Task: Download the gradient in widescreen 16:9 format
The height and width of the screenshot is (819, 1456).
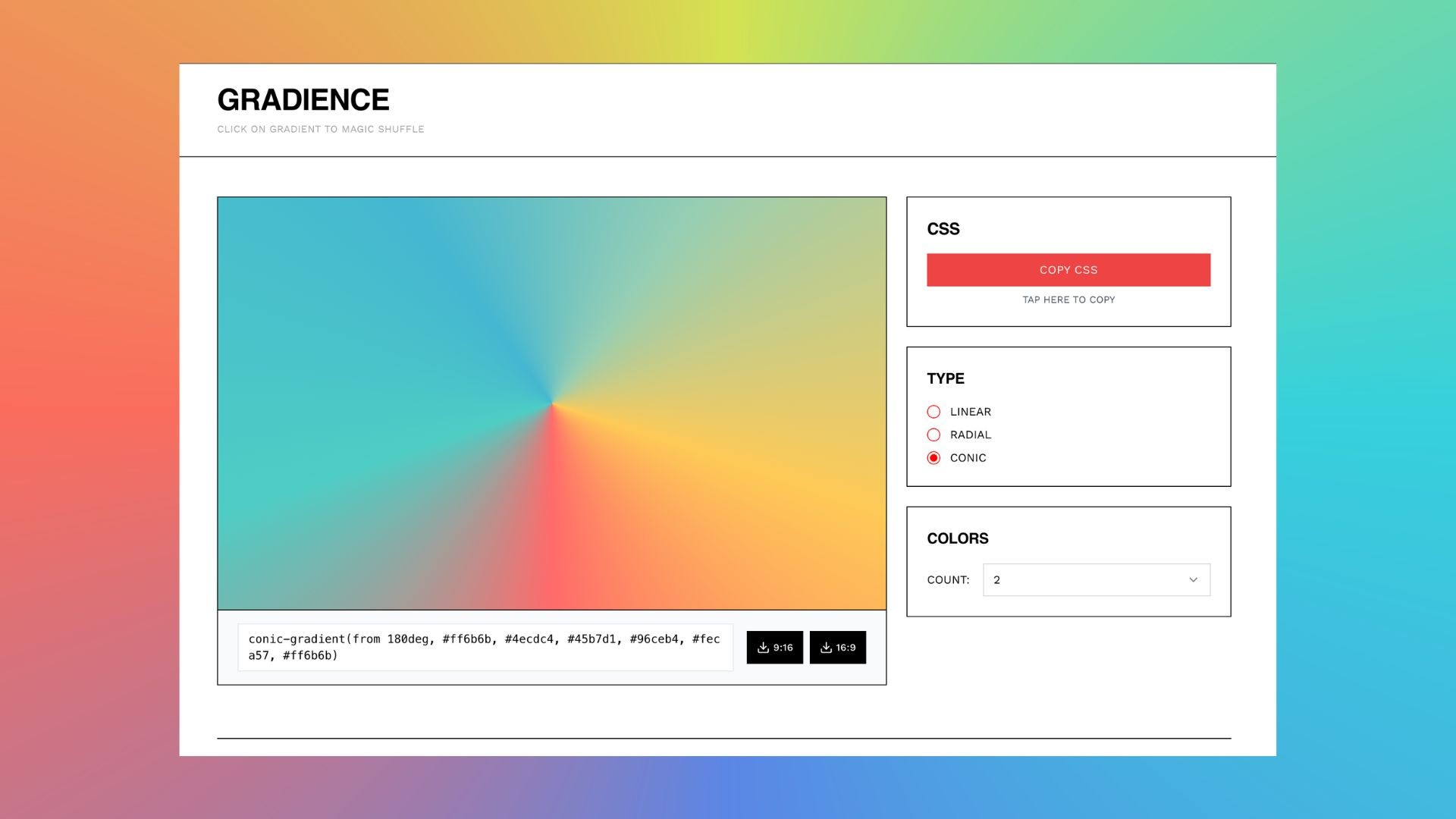Action: coord(837,648)
